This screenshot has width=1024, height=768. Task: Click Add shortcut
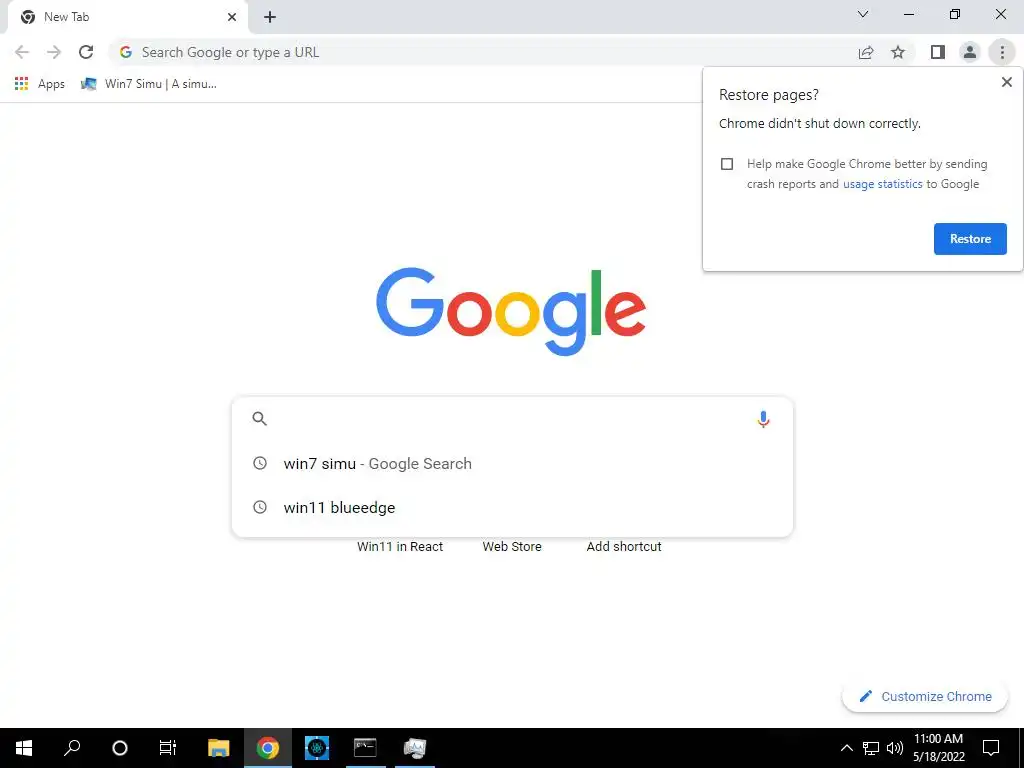[624, 547]
